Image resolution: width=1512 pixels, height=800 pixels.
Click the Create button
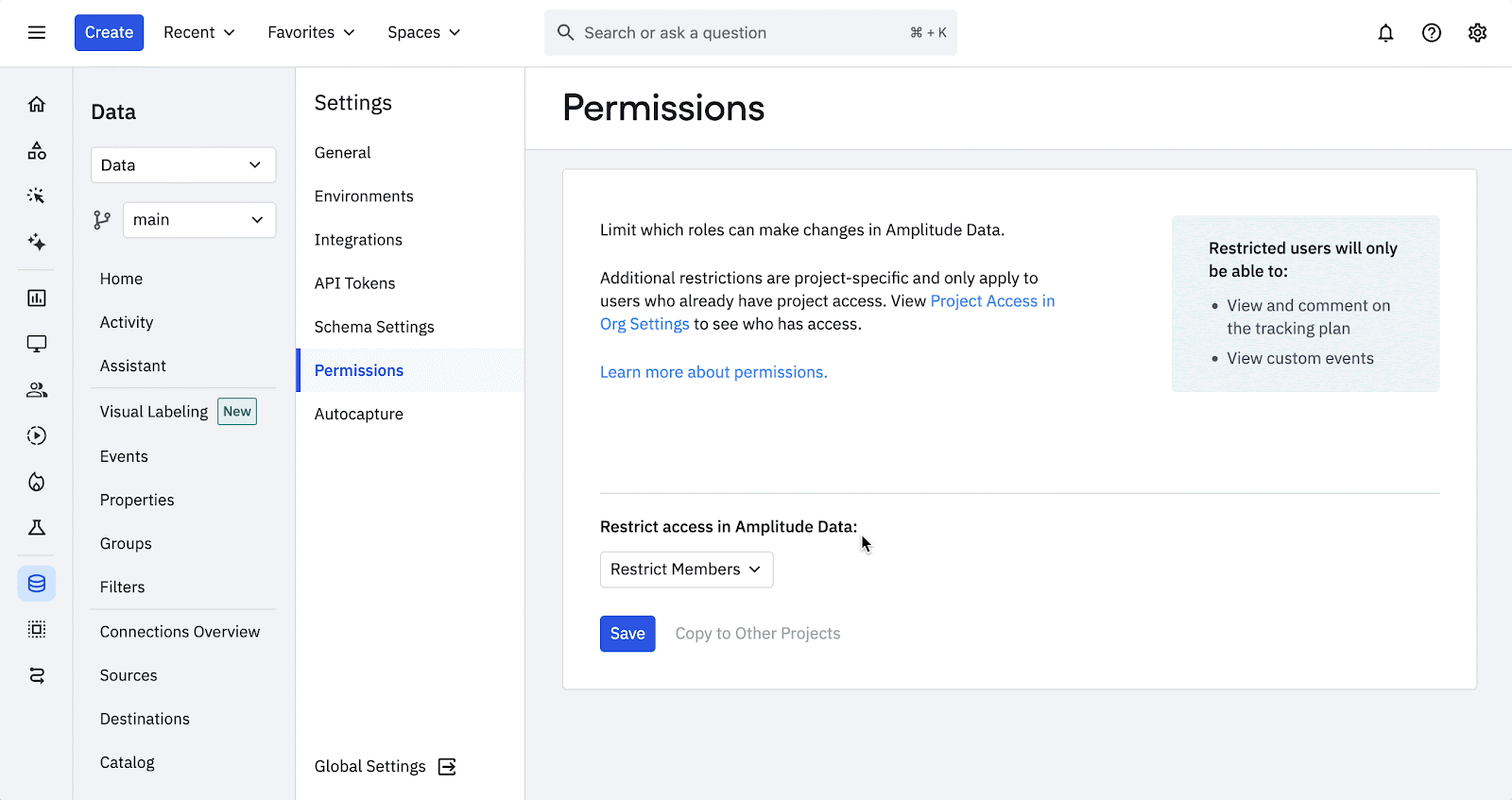(x=109, y=33)
